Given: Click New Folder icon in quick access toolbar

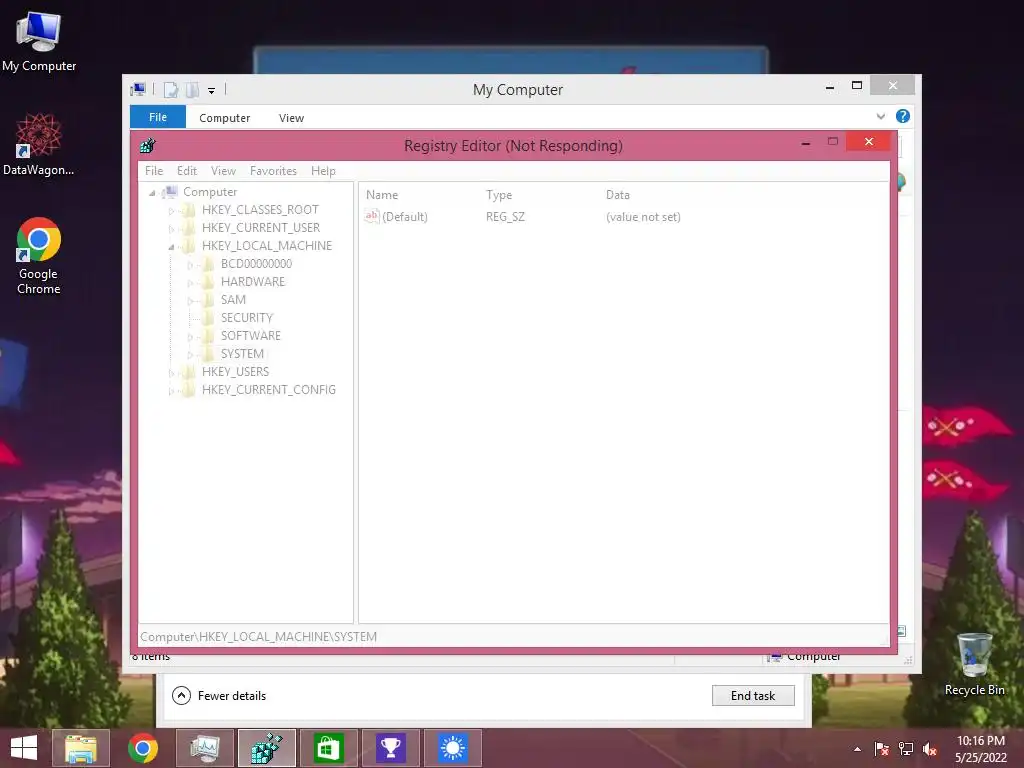Looking at the screenshot, I should (192, 89).
